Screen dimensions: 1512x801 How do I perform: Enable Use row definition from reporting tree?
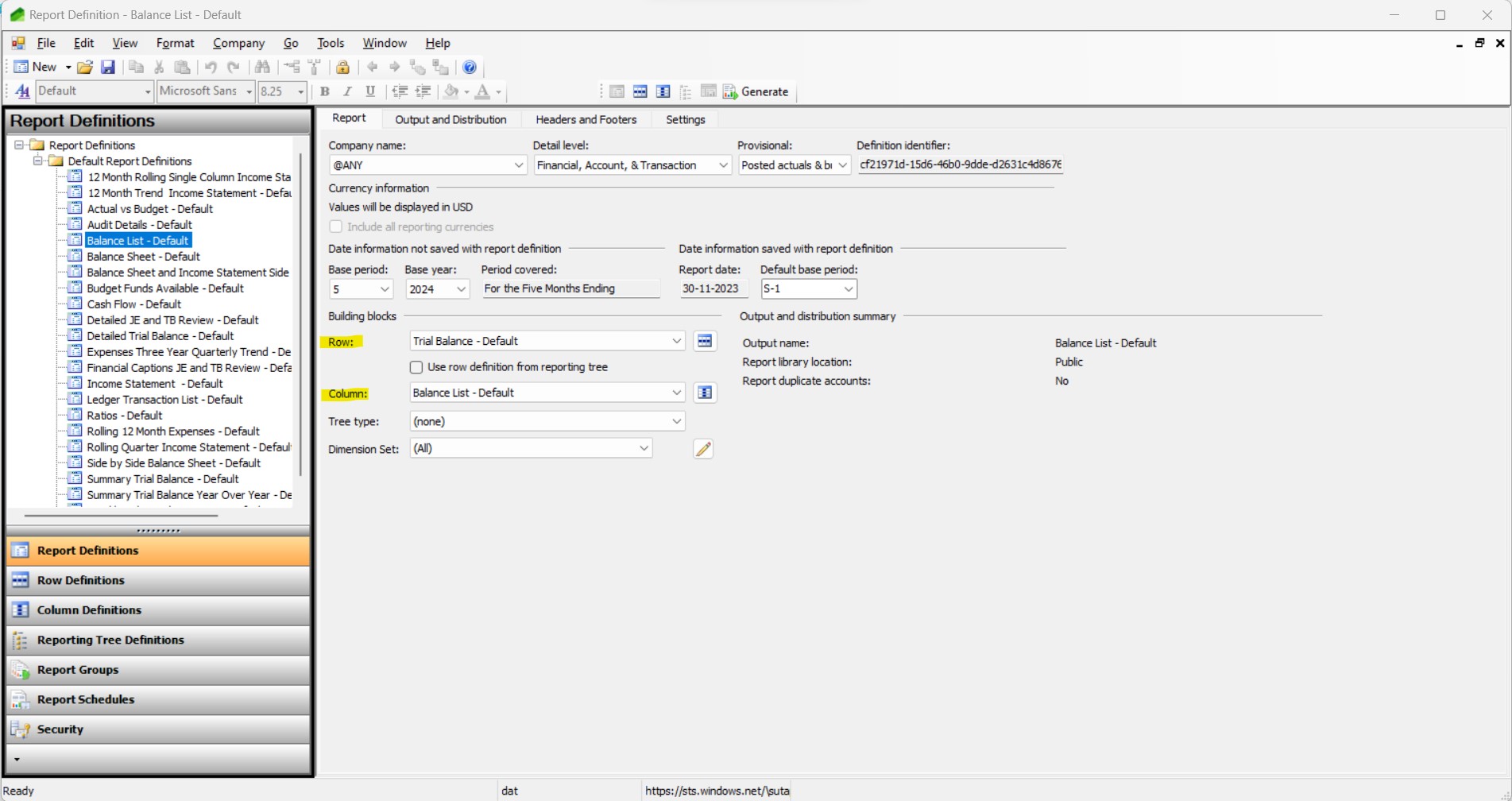click(x=416, y=366)
